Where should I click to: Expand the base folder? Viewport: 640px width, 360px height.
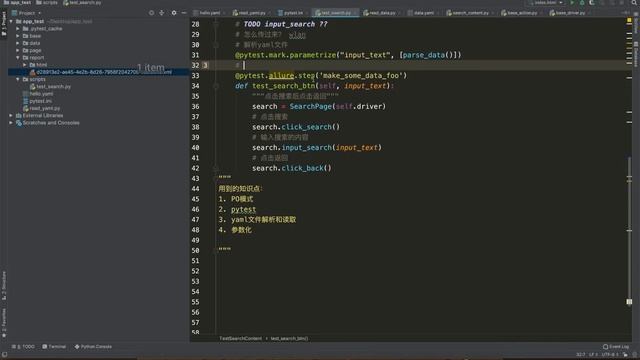[x=18, y=36]
